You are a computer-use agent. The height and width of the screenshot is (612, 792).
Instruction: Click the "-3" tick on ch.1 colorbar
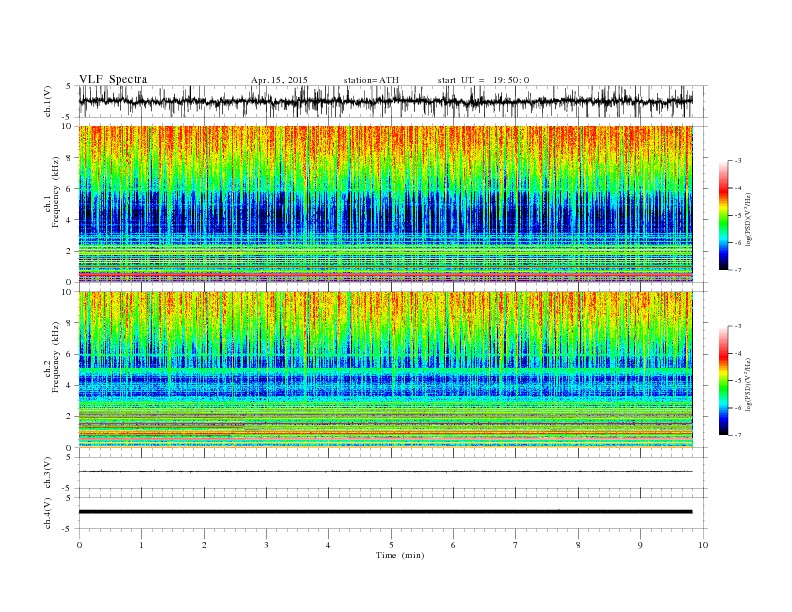tap(737, 161)
